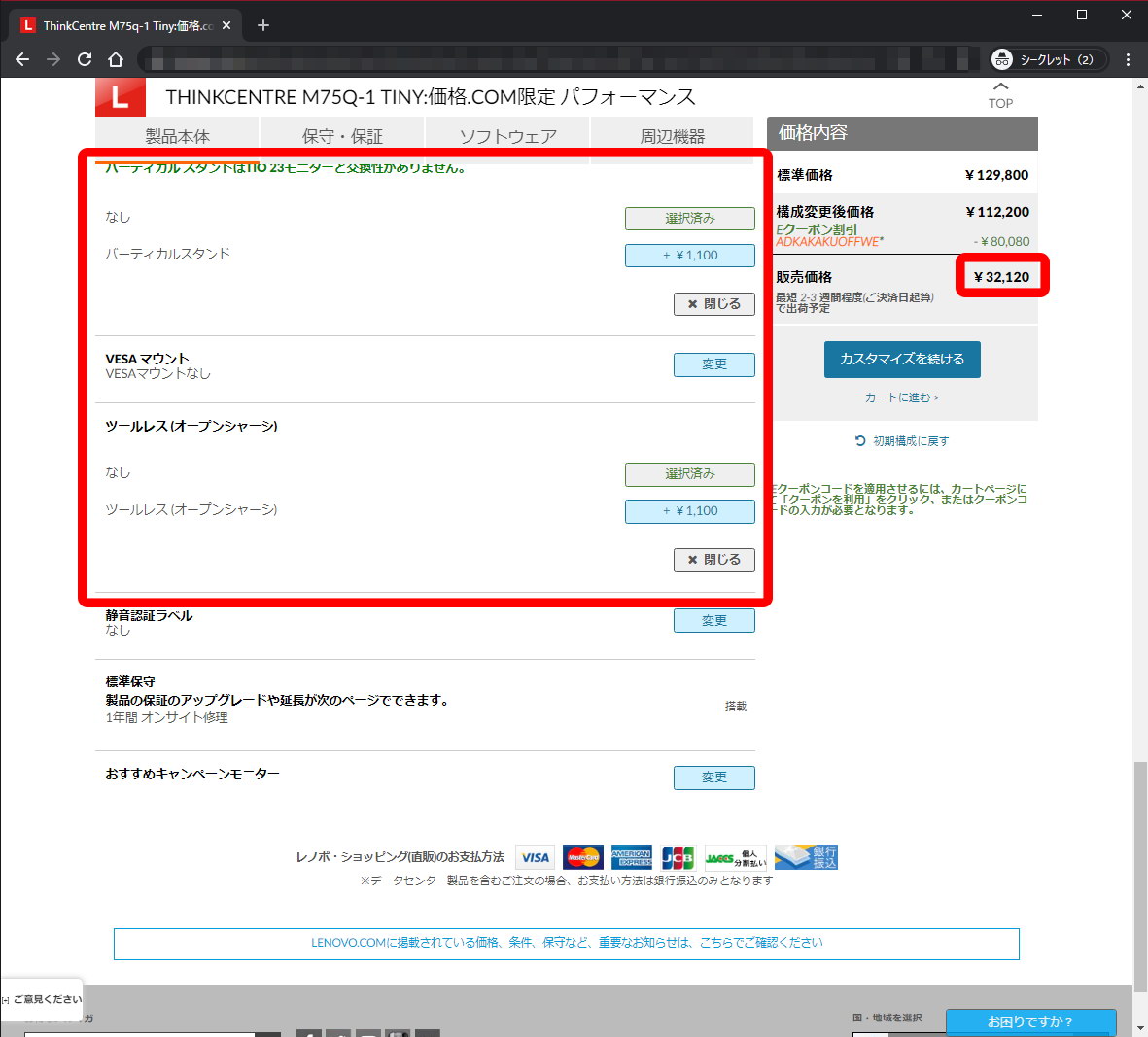Screen dimensions: 1148x1037
Task: Click the VISA payment logo
Action: point(536,857)
